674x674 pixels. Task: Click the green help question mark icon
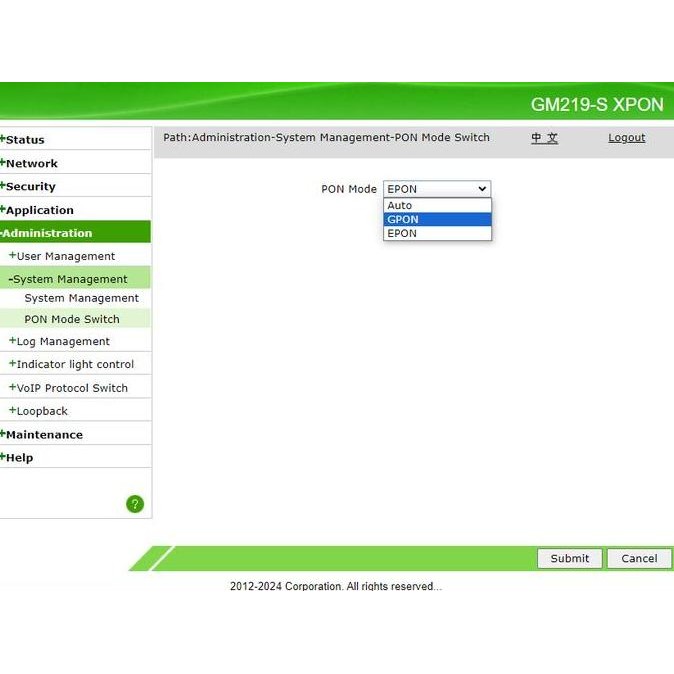[135, 504]
